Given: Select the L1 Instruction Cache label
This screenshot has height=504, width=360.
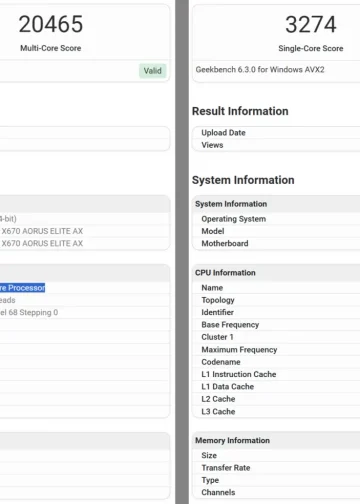Looking at the screenshot, I should [x=239, y=374].
